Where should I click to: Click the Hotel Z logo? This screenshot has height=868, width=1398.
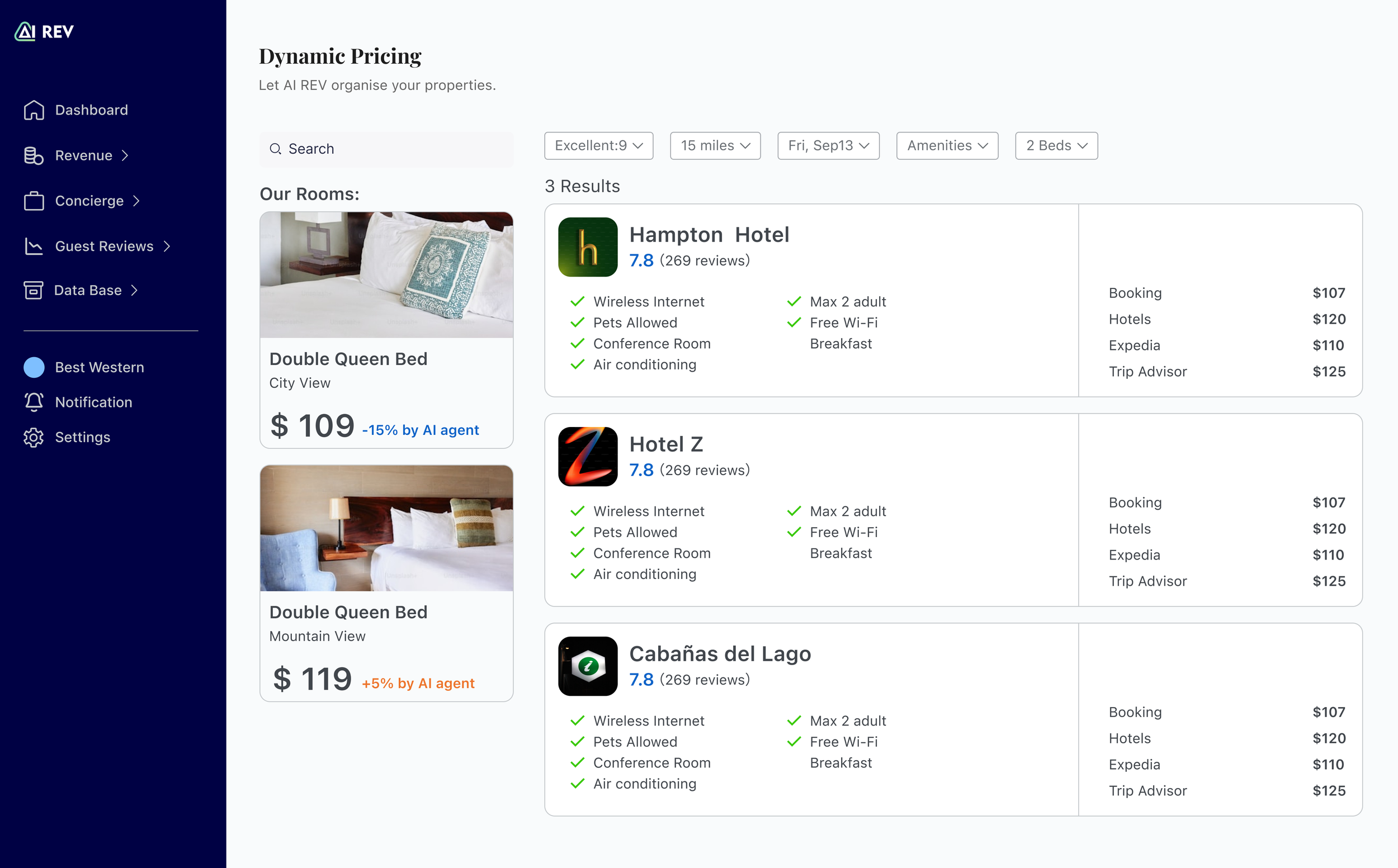click(588, 457)
